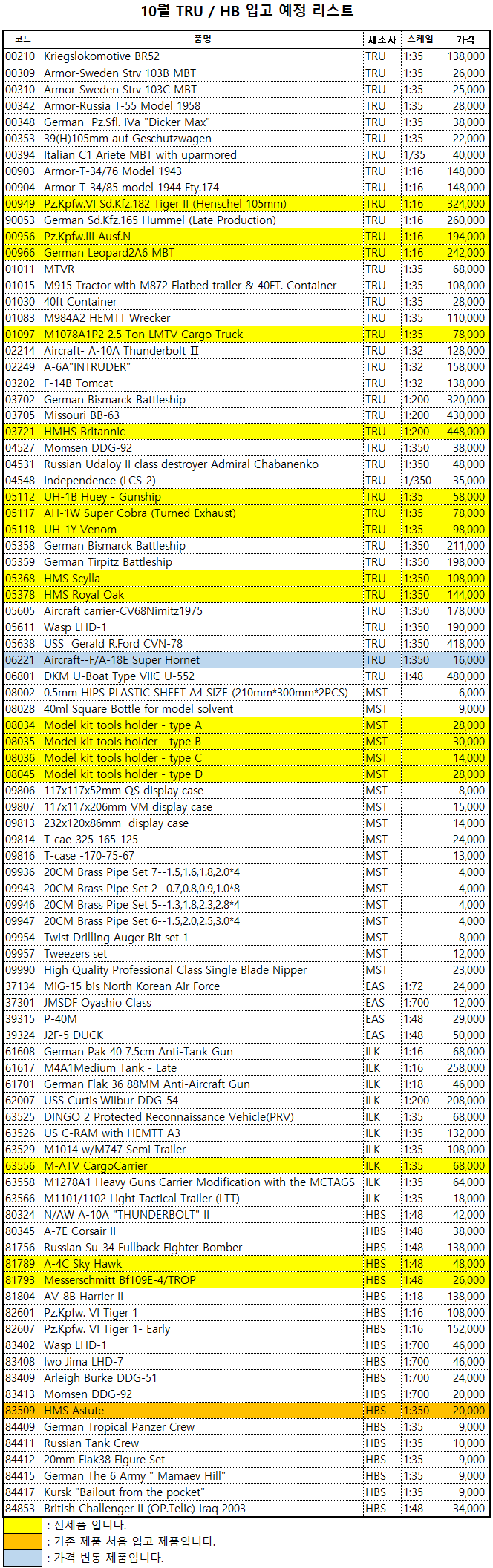This screenshot has height=1568, width=493.
Task: Click the title 10월 TRU / HB 입고 예정 리스트
Action: 246,11
